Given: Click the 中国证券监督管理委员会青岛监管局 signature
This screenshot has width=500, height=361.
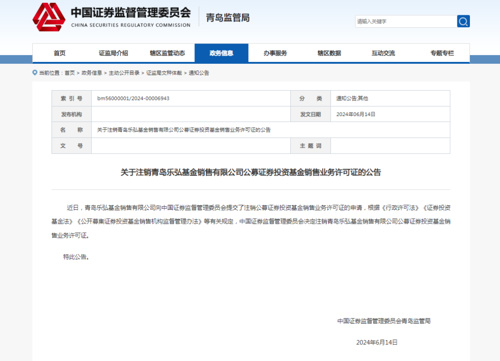Looking at the screenshot, I should (x=384, y=321).
